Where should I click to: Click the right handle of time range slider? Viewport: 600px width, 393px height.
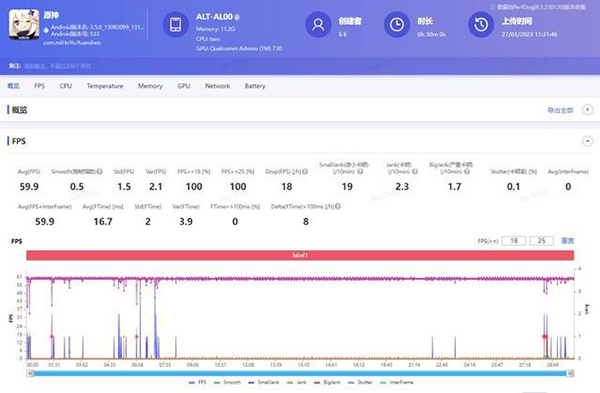[x=570, y=373]
